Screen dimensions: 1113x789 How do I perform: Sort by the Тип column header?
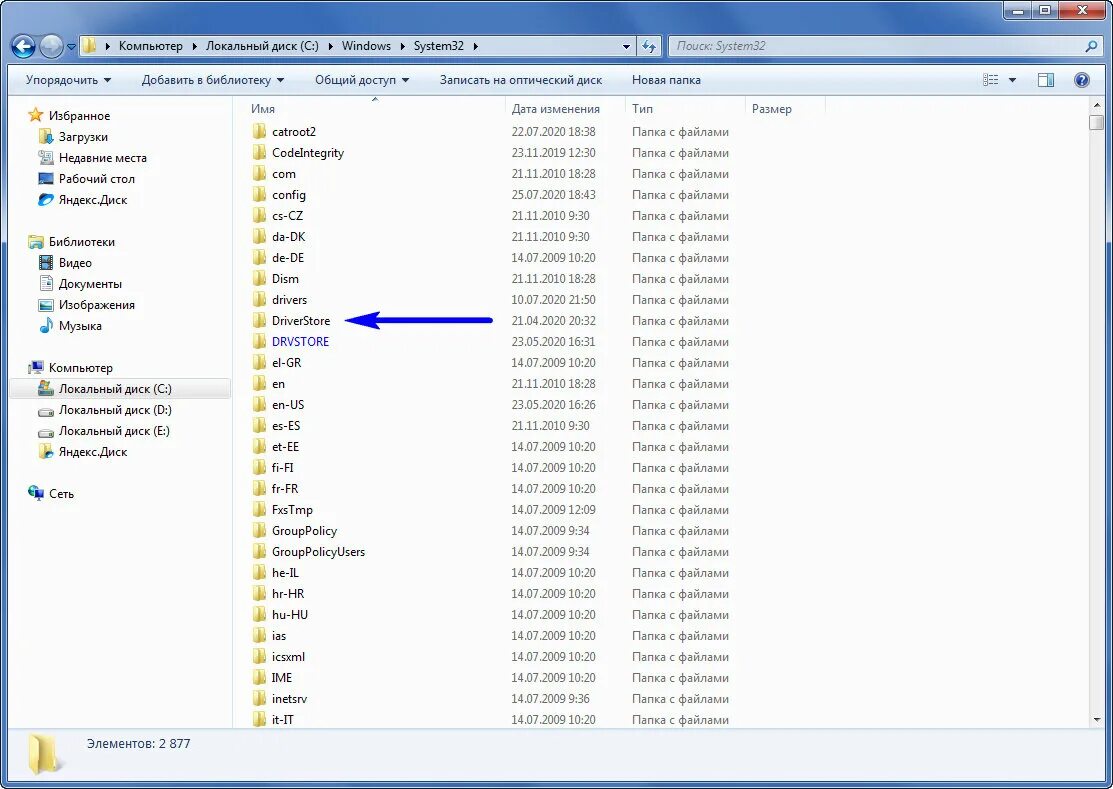642,109
